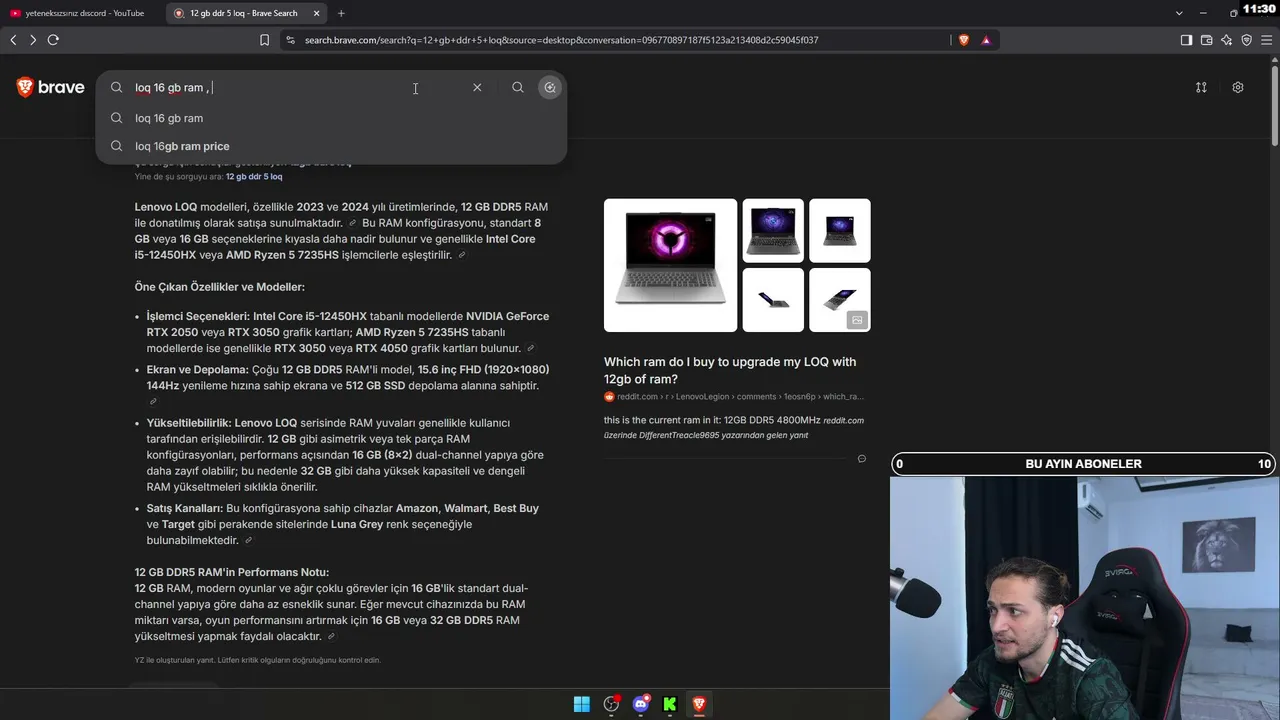This screenshot has width=1280, height=720.
Task: Open Leo AI sparkle icon in toolbar
Action: coord(1226,40)
